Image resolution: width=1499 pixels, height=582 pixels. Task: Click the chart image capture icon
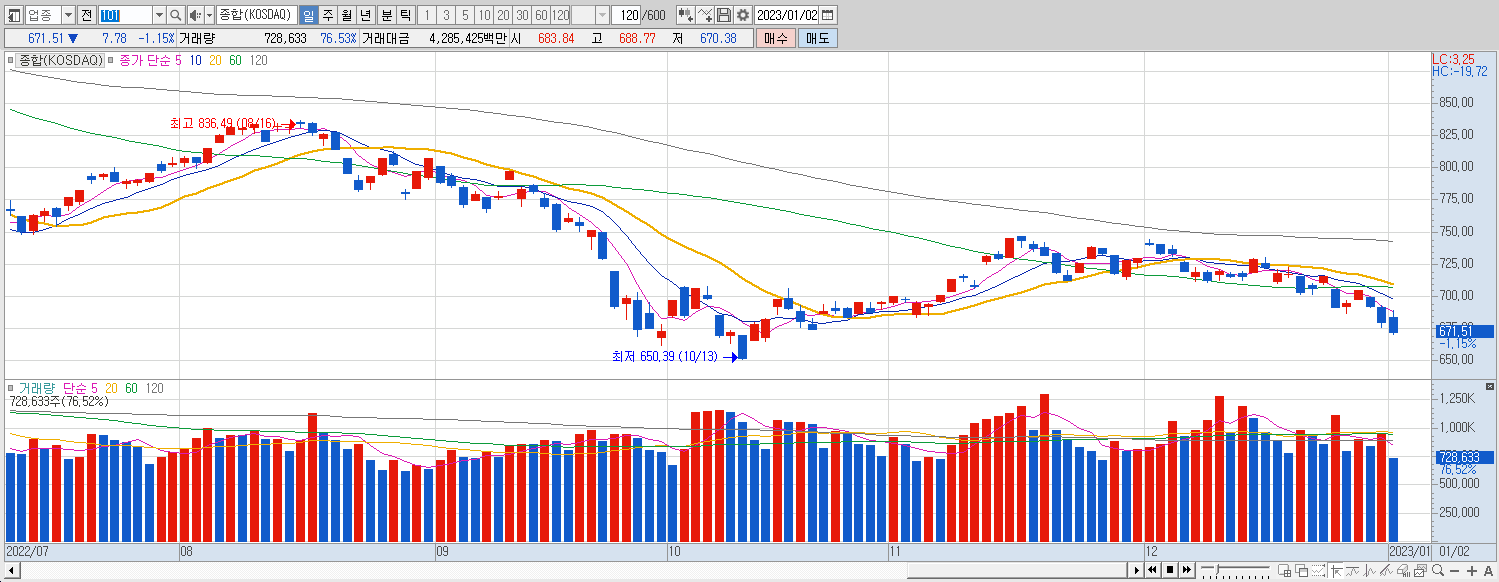[1420, 570]
